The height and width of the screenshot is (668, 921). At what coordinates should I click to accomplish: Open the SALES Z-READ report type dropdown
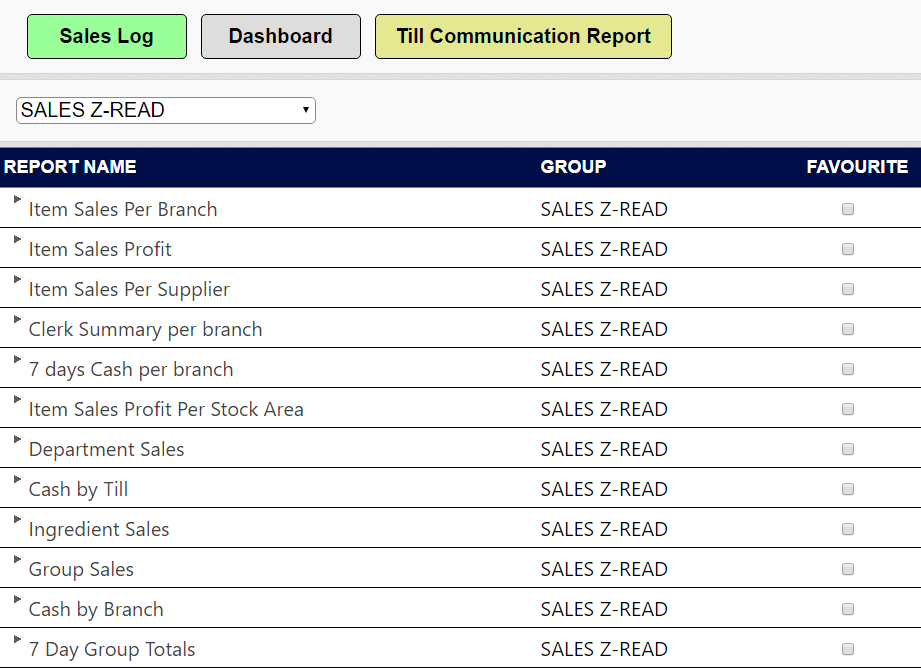(x=165, y=110)
